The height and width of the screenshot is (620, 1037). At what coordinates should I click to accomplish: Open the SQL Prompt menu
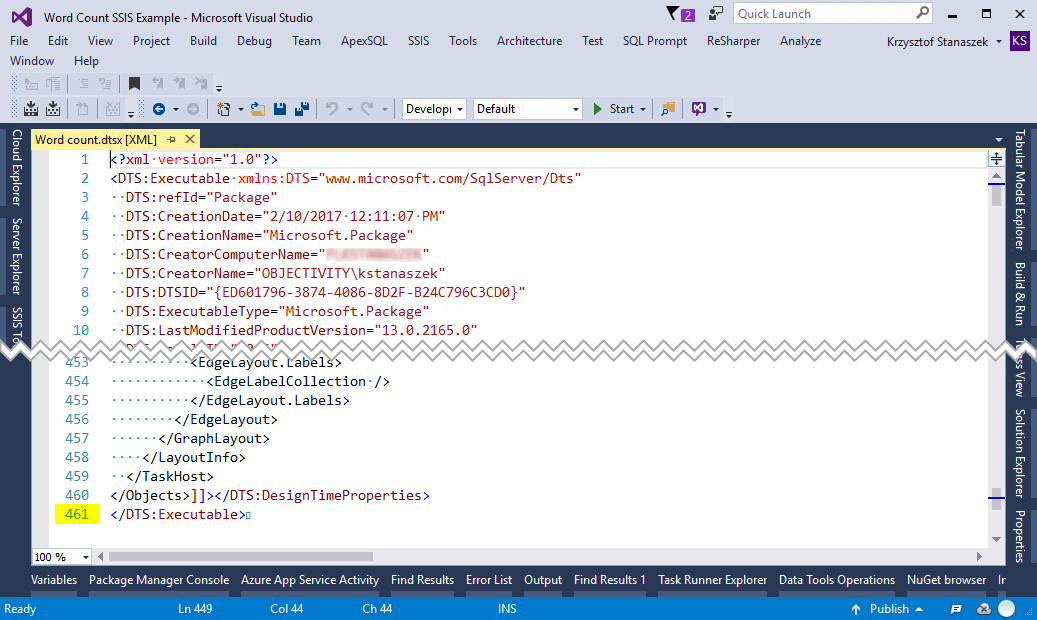[x=655, y=41]
